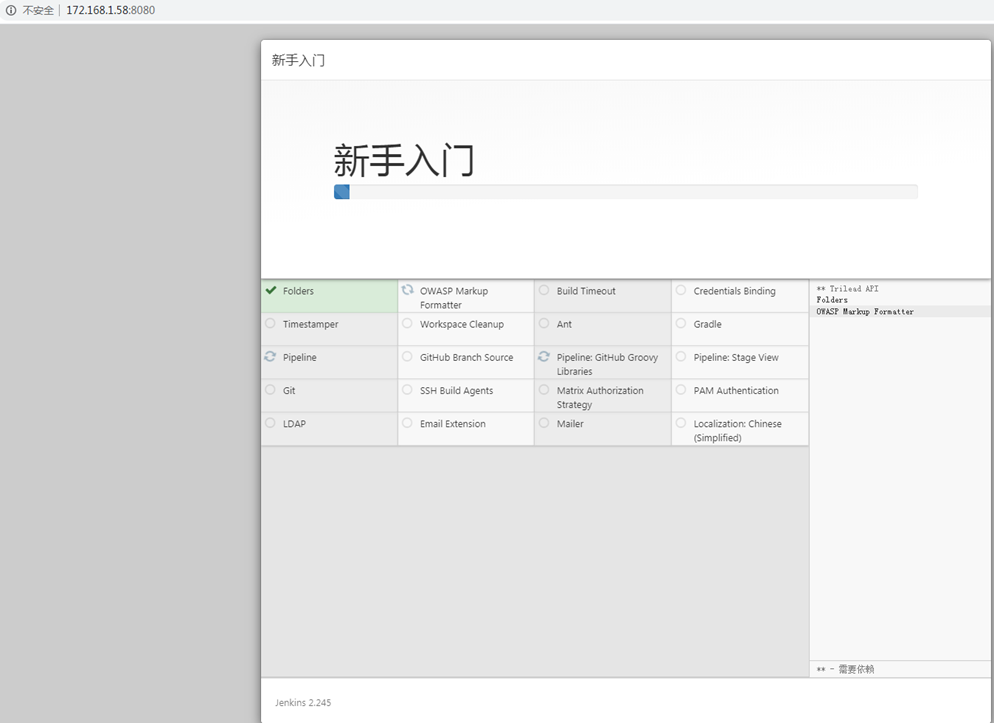
Task: Click the Localization: Chinese (Simplified) label
Action: click(x=737, y=431)
